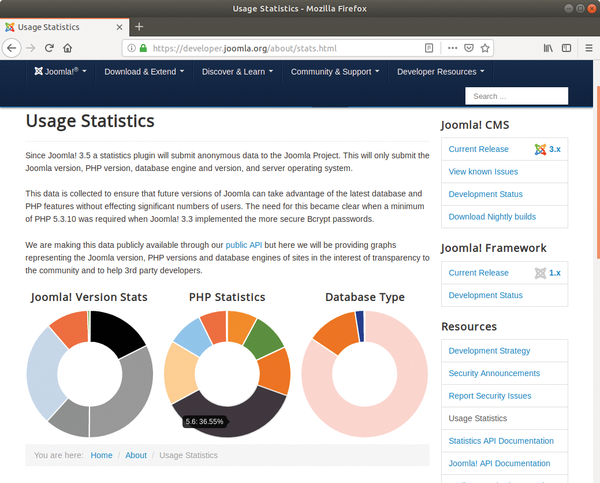This screenshot has height=483, width=600.
Task: Bookmark this page with the star
Action: tap(485, 48)
